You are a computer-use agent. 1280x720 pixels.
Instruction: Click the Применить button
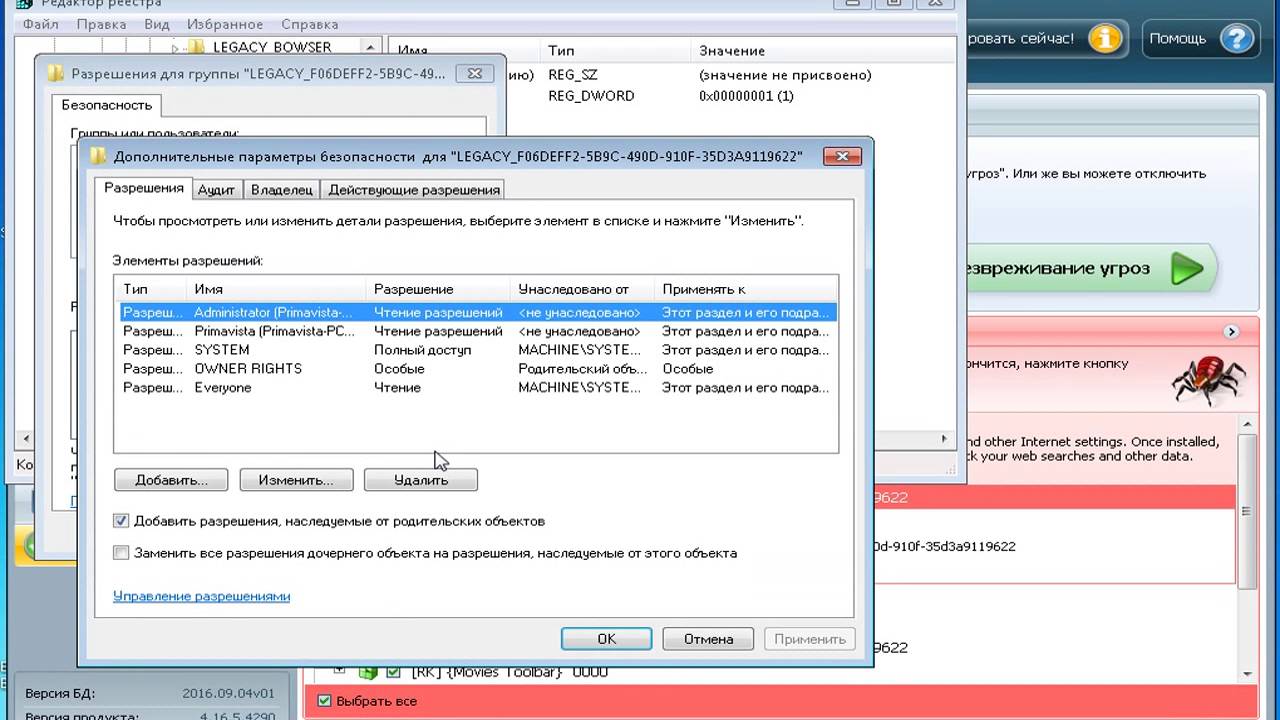click(x=809, y=639)
